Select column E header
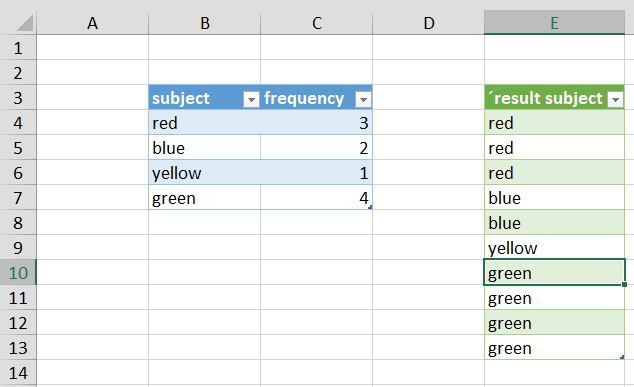This screenshot has width=634, height=387. tap(554, 23)
